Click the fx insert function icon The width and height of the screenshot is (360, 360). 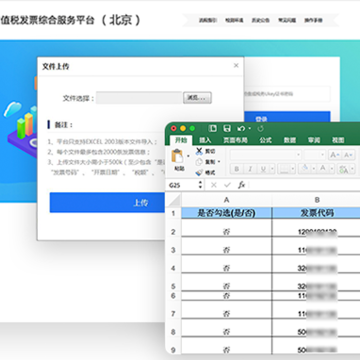(x=241, y=185)
